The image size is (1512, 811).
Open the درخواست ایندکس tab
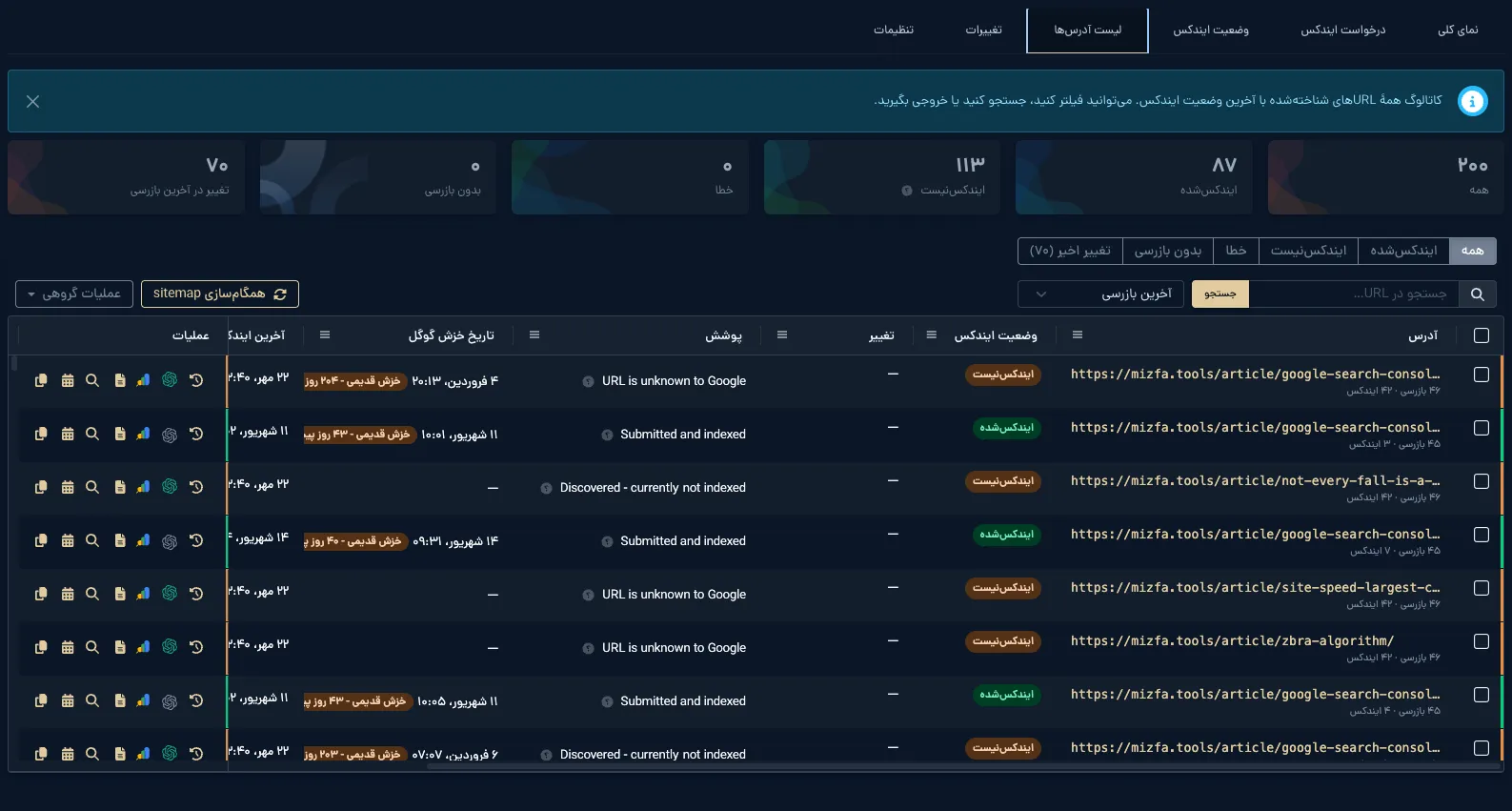click(x=1343, y=30)
